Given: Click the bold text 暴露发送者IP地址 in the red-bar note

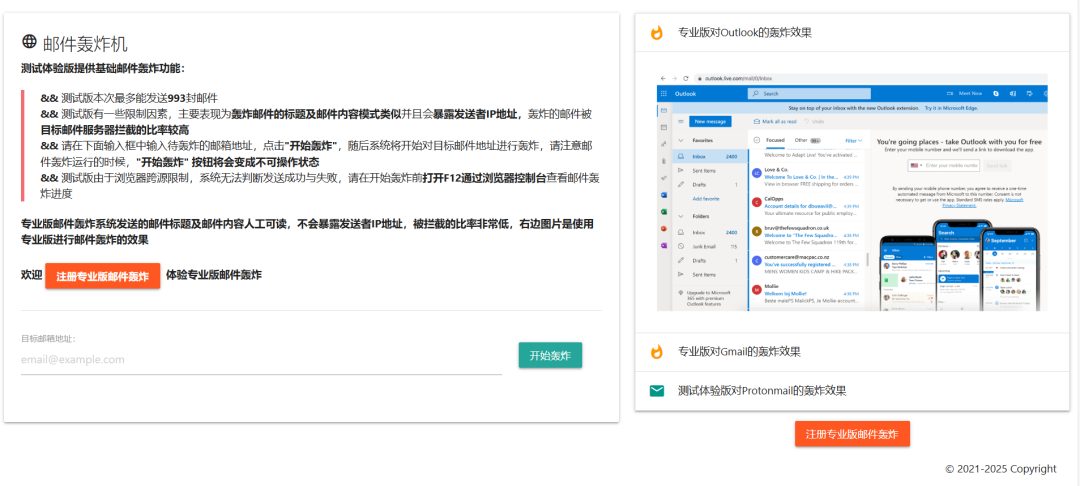Looking at the screenshot, I should [x=475, y=114].
